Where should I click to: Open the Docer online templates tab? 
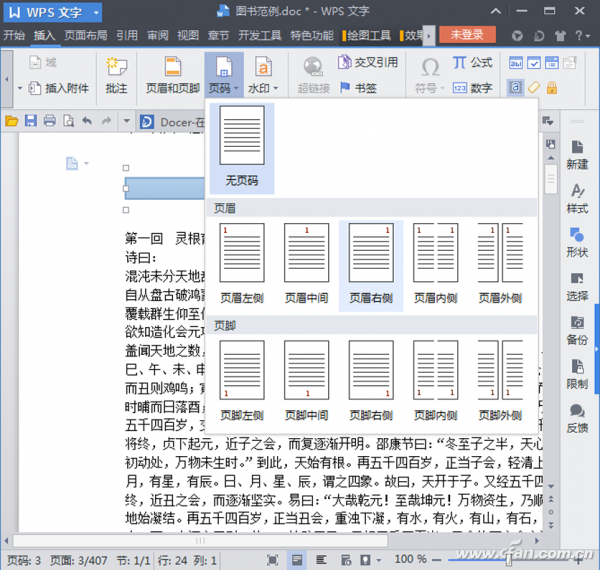[172, 122]
